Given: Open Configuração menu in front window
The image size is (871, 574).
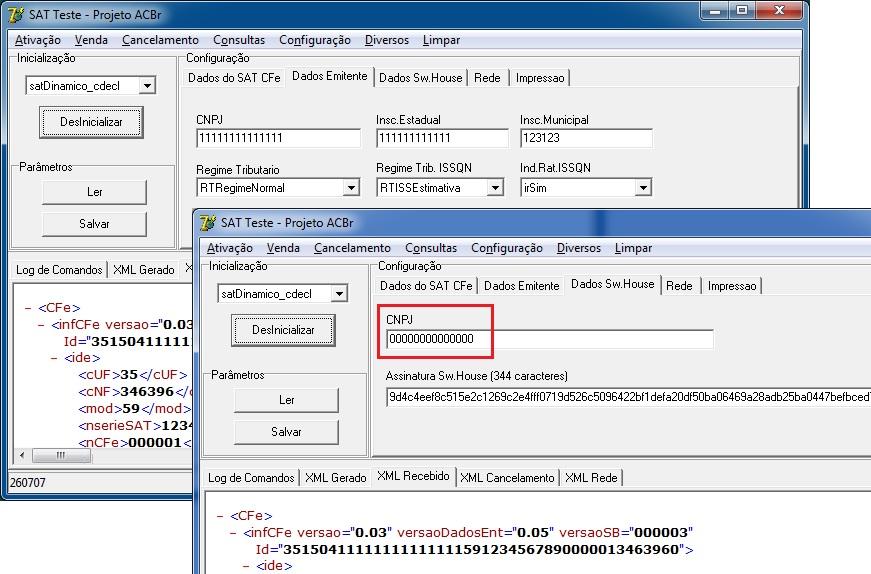Looking at the screenshot, I should point(507,248).
